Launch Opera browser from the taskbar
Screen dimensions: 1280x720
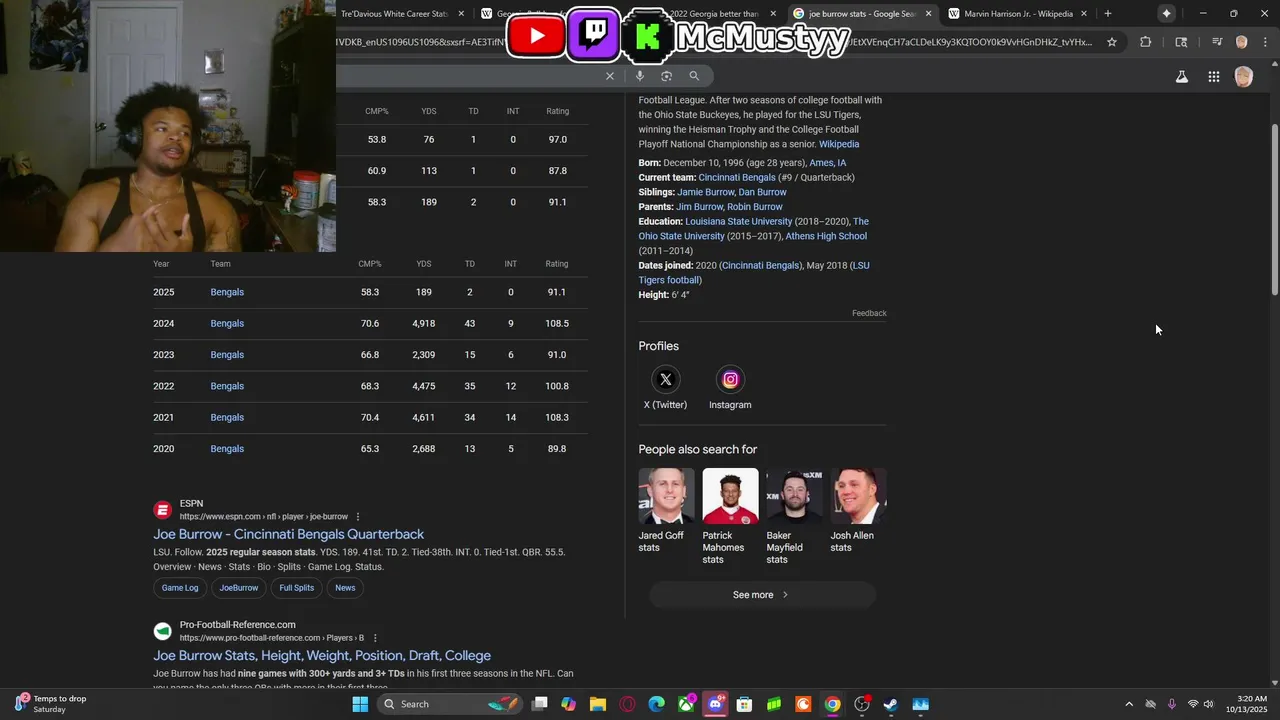pos(627,704)
